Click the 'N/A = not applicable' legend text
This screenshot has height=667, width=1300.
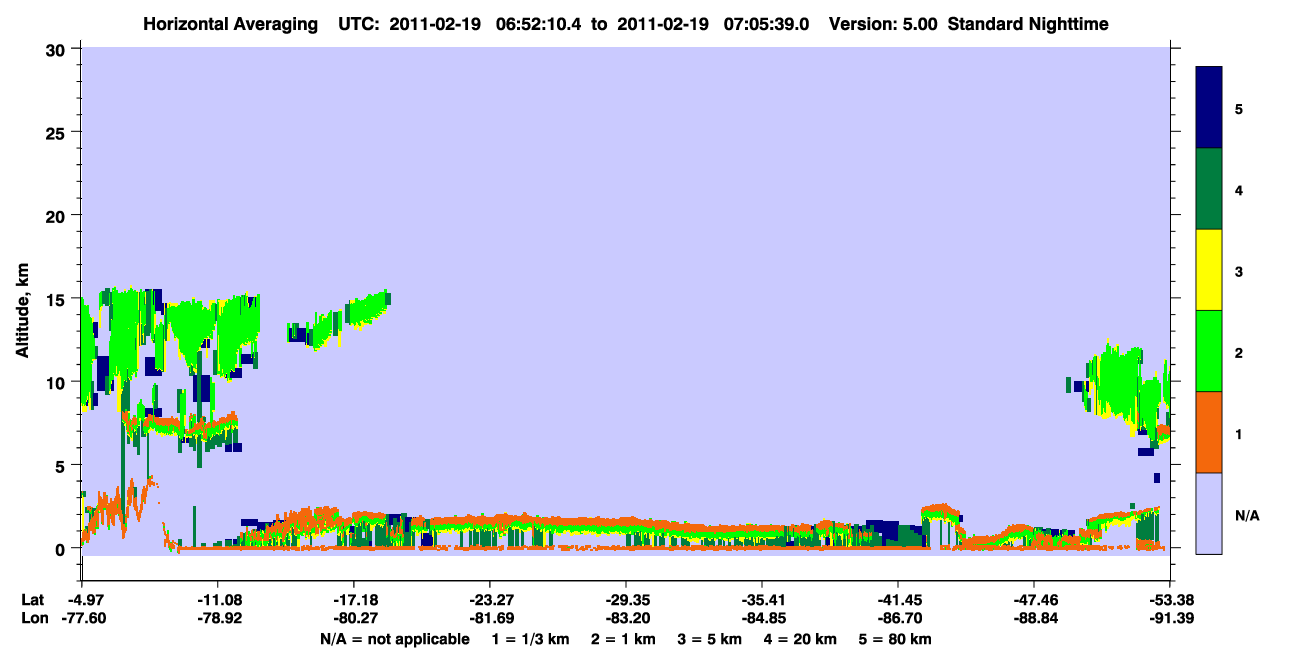point(395,638)
